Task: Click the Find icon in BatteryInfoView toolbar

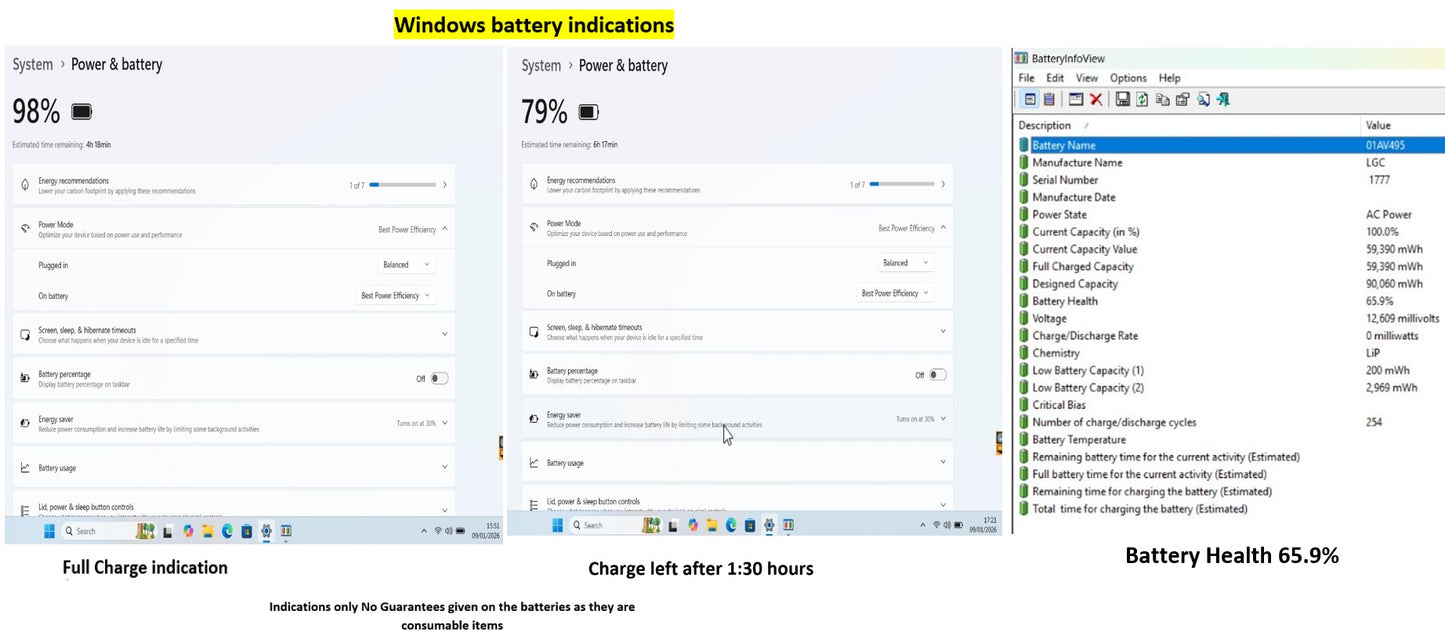Action: click(1203, 99)
